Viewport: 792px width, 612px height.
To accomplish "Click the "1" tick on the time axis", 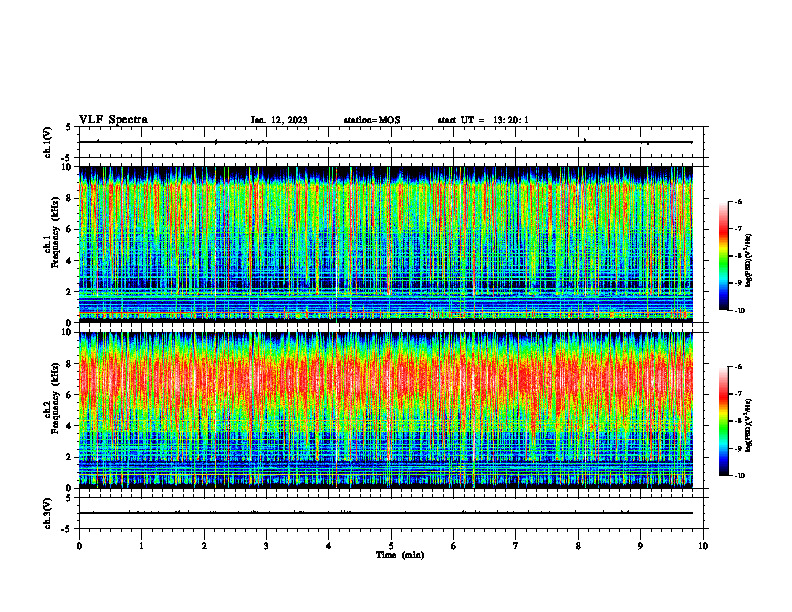I will point(141,546).
